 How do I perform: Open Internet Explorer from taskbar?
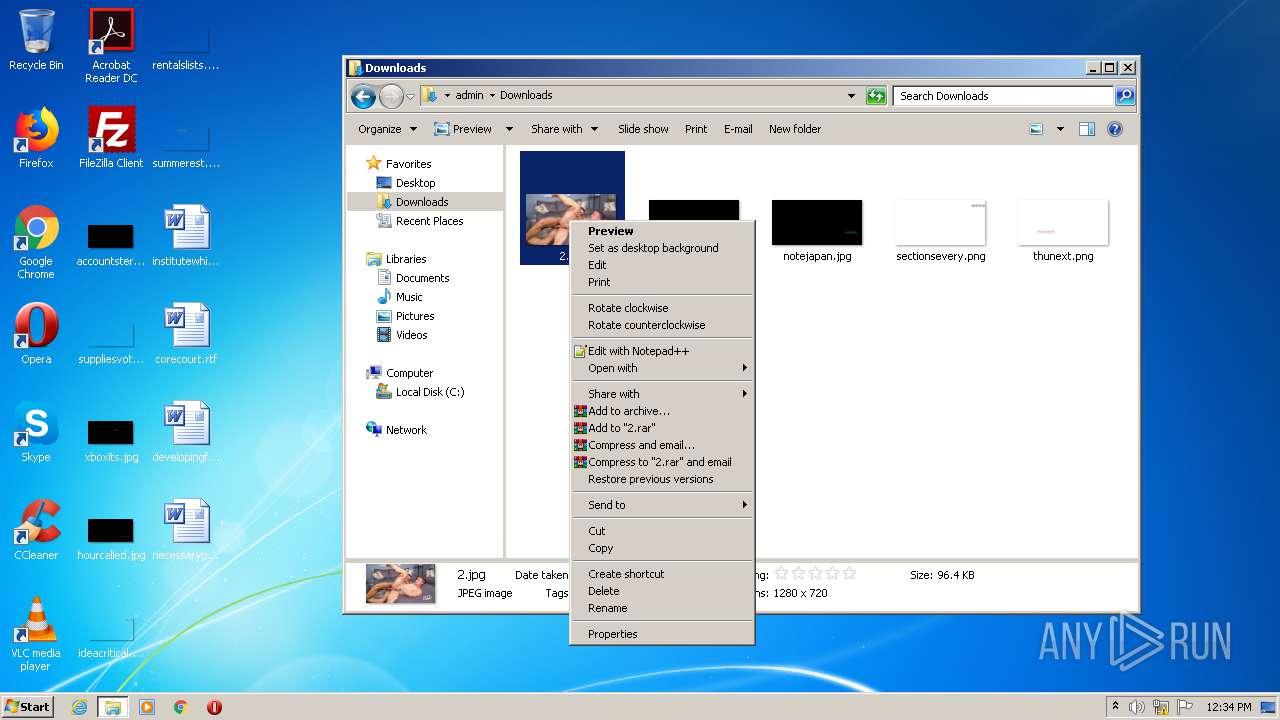79,707
